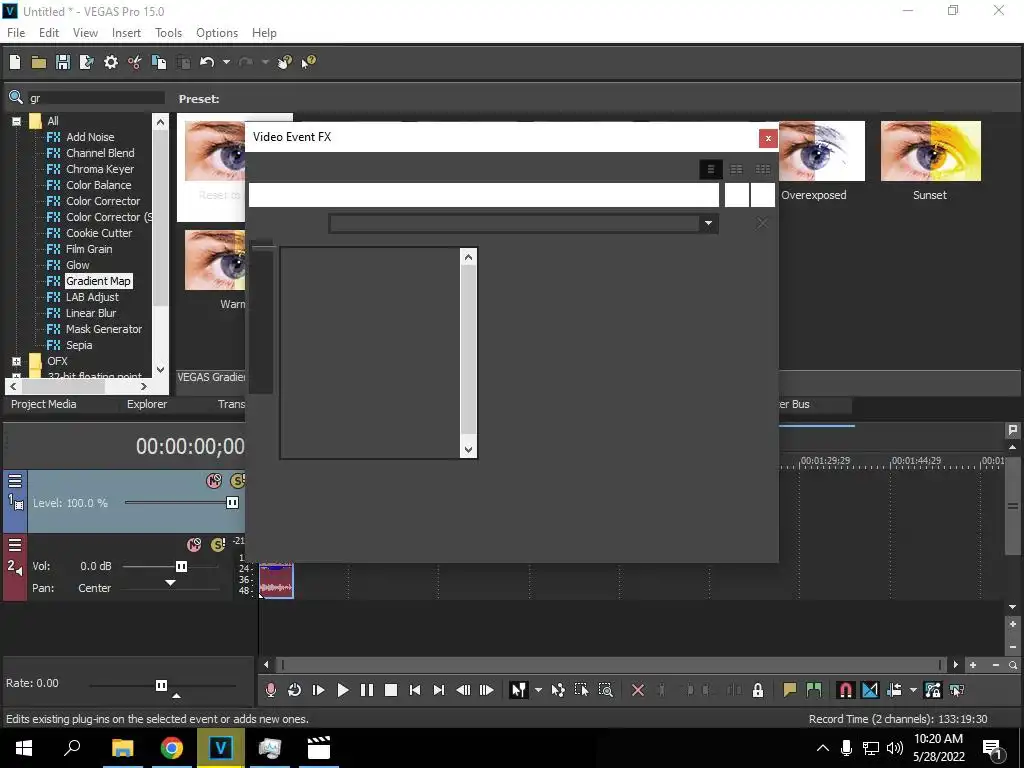
Task: Click the Rate slider handle
Action: click(161, 685)
